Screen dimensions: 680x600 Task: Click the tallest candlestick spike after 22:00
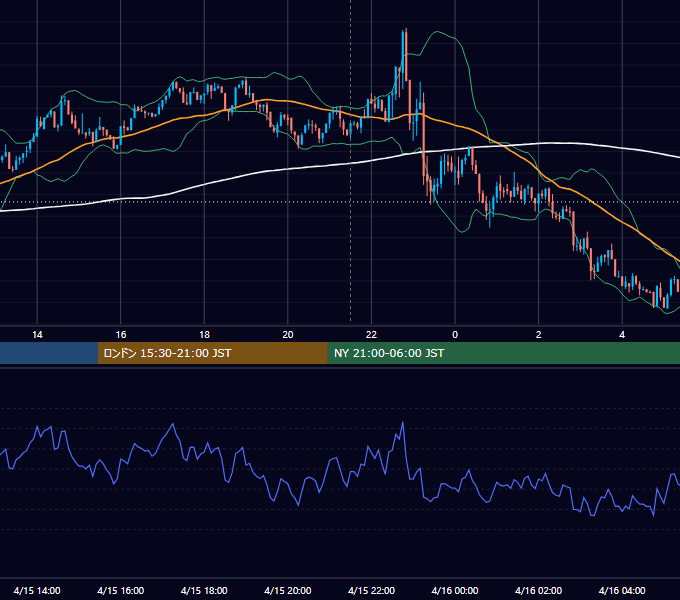click(405, 56)
